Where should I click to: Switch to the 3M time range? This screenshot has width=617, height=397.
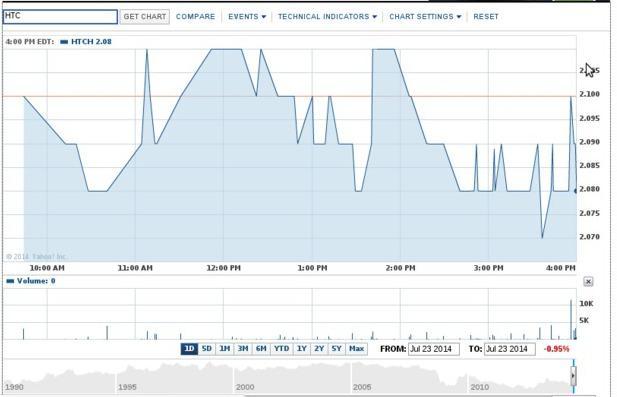243,349
